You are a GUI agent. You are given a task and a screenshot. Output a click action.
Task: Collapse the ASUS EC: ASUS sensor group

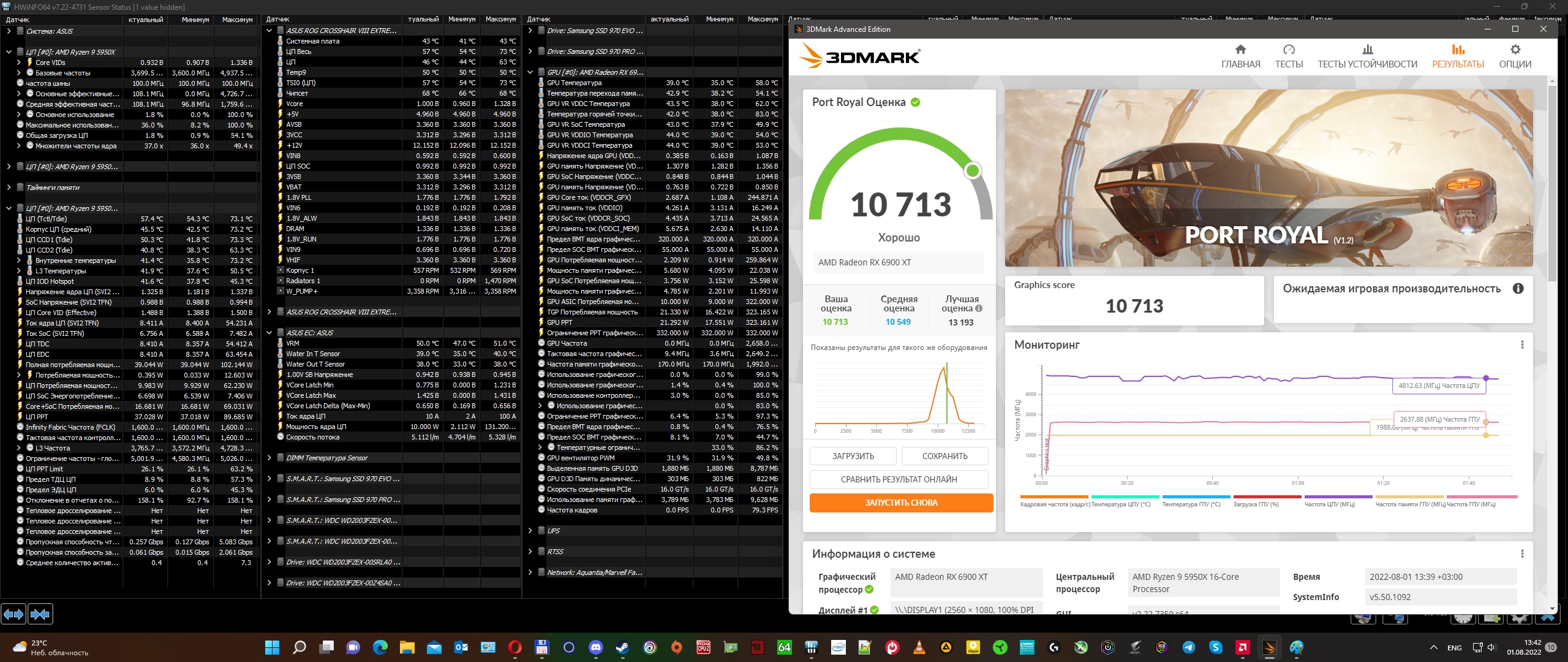coord(269,333)
